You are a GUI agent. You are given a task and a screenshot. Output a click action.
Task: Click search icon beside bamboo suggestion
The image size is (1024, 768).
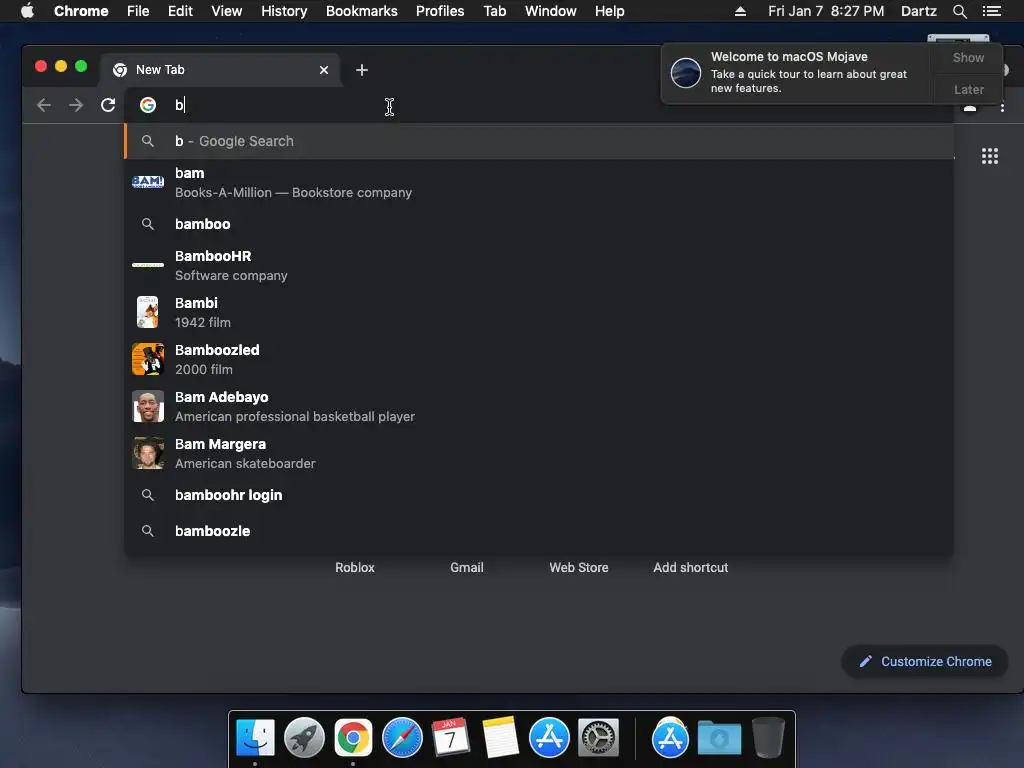[x=148, y=224]
